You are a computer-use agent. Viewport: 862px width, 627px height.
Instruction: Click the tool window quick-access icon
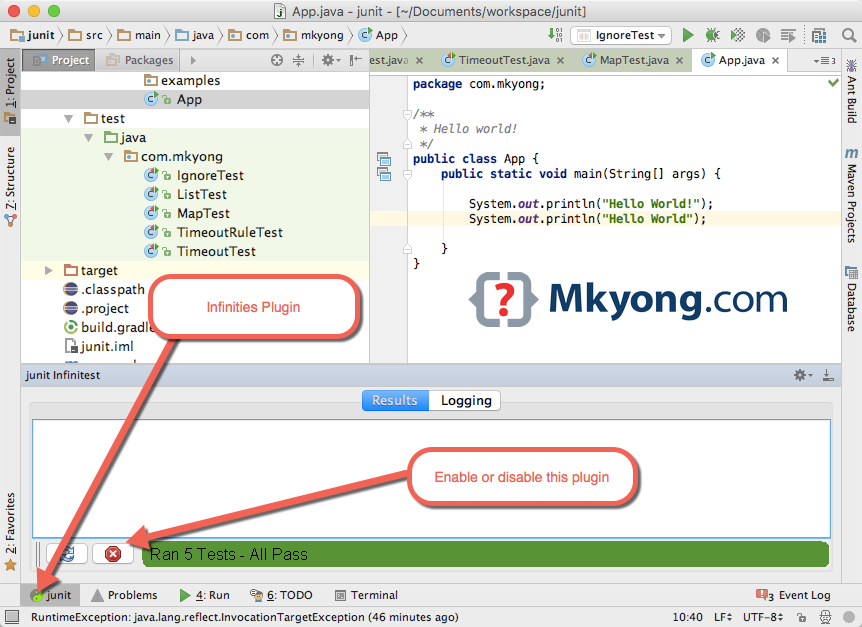(12, 617)
